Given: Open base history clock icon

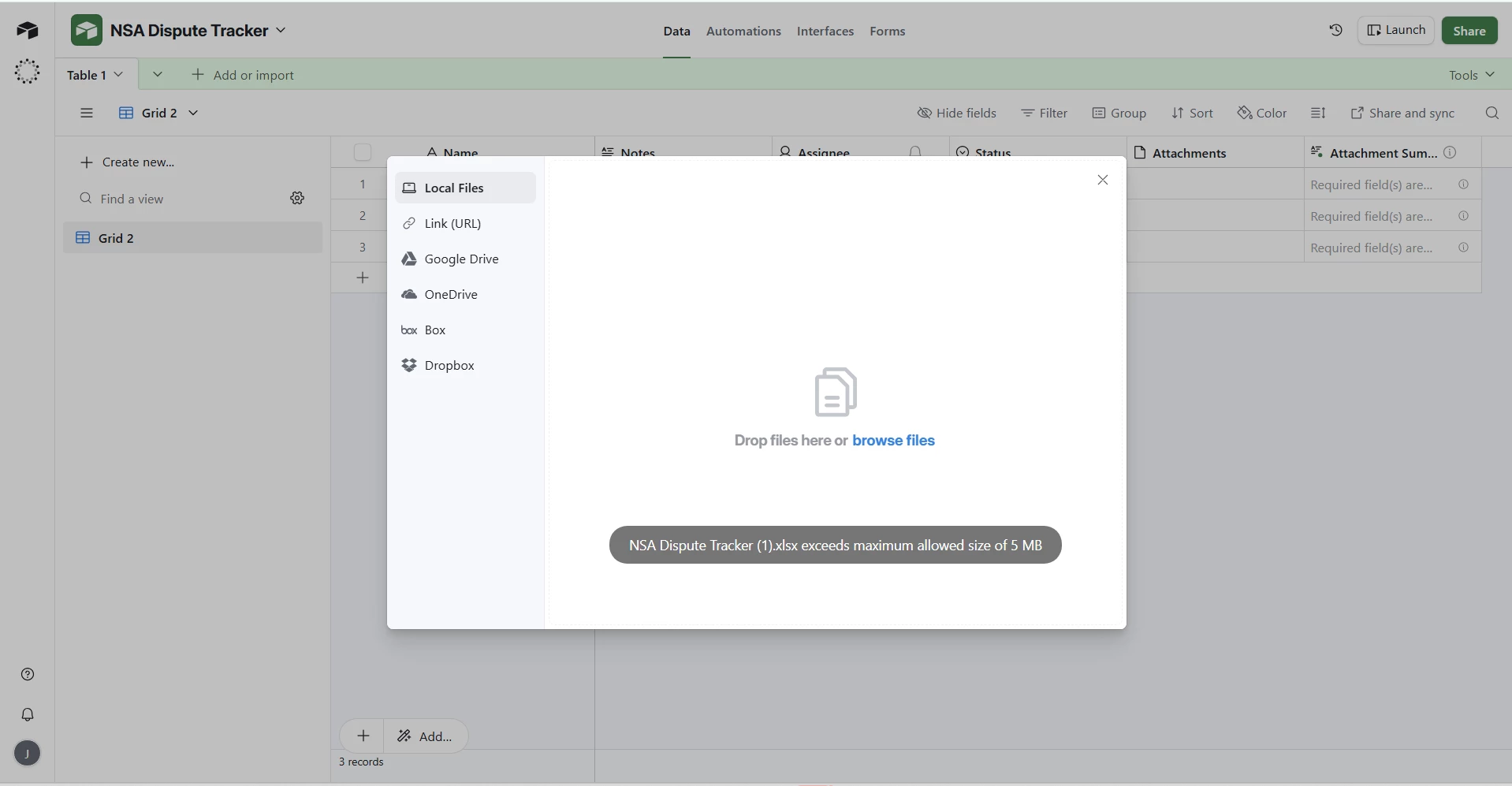Looking at the screenshot, I should pyautogui.click(x=1335, y=30).
